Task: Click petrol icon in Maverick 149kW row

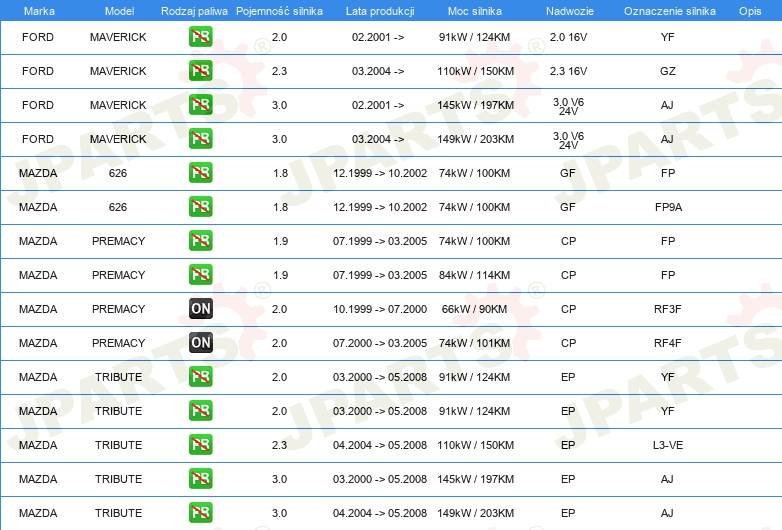Action: click(x=200, y=139)
